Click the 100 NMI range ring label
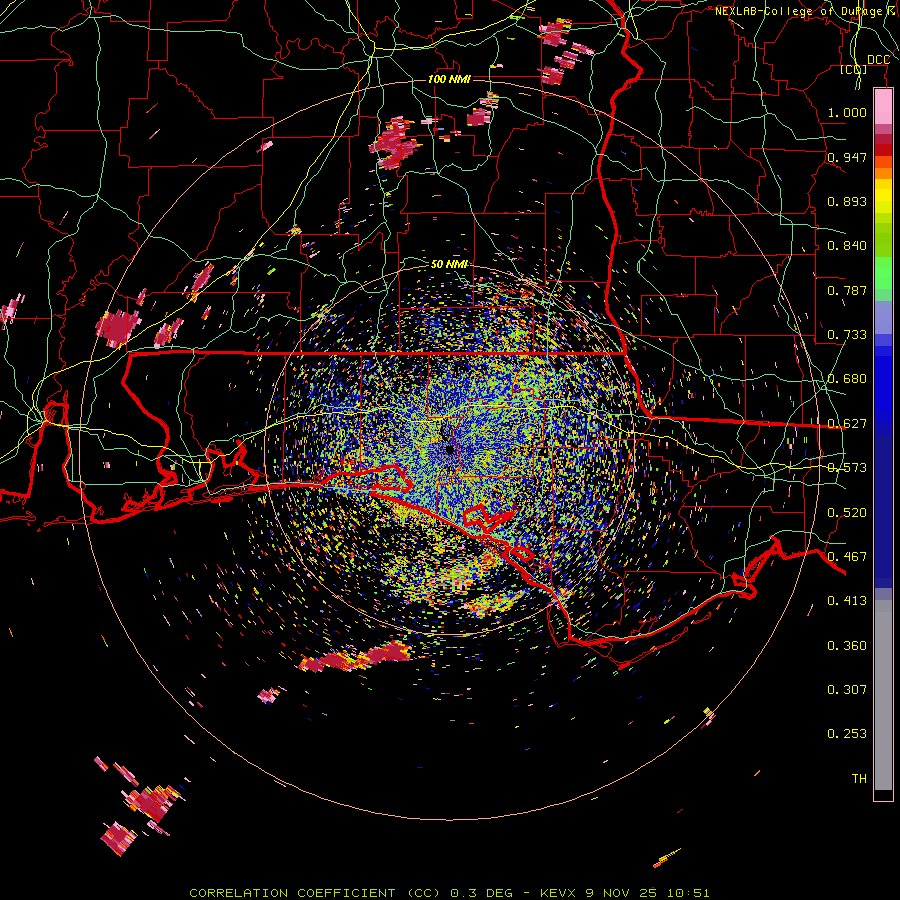Viewport: 900px width, 900px height. [x=449, y=79]
